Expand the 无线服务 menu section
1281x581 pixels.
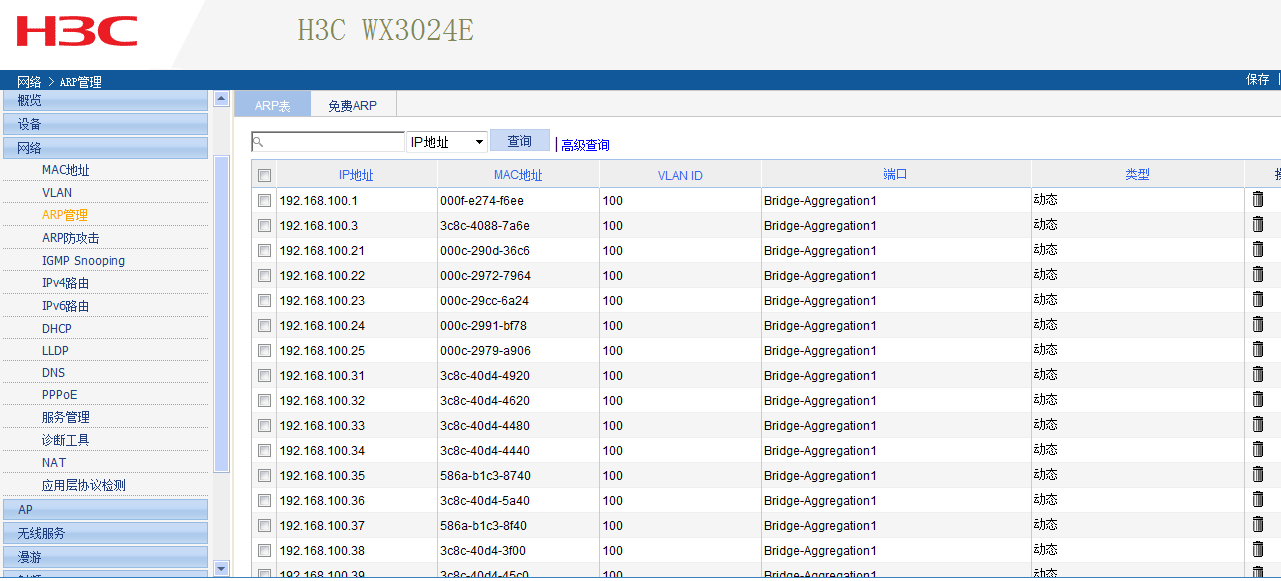pos(105,533)
